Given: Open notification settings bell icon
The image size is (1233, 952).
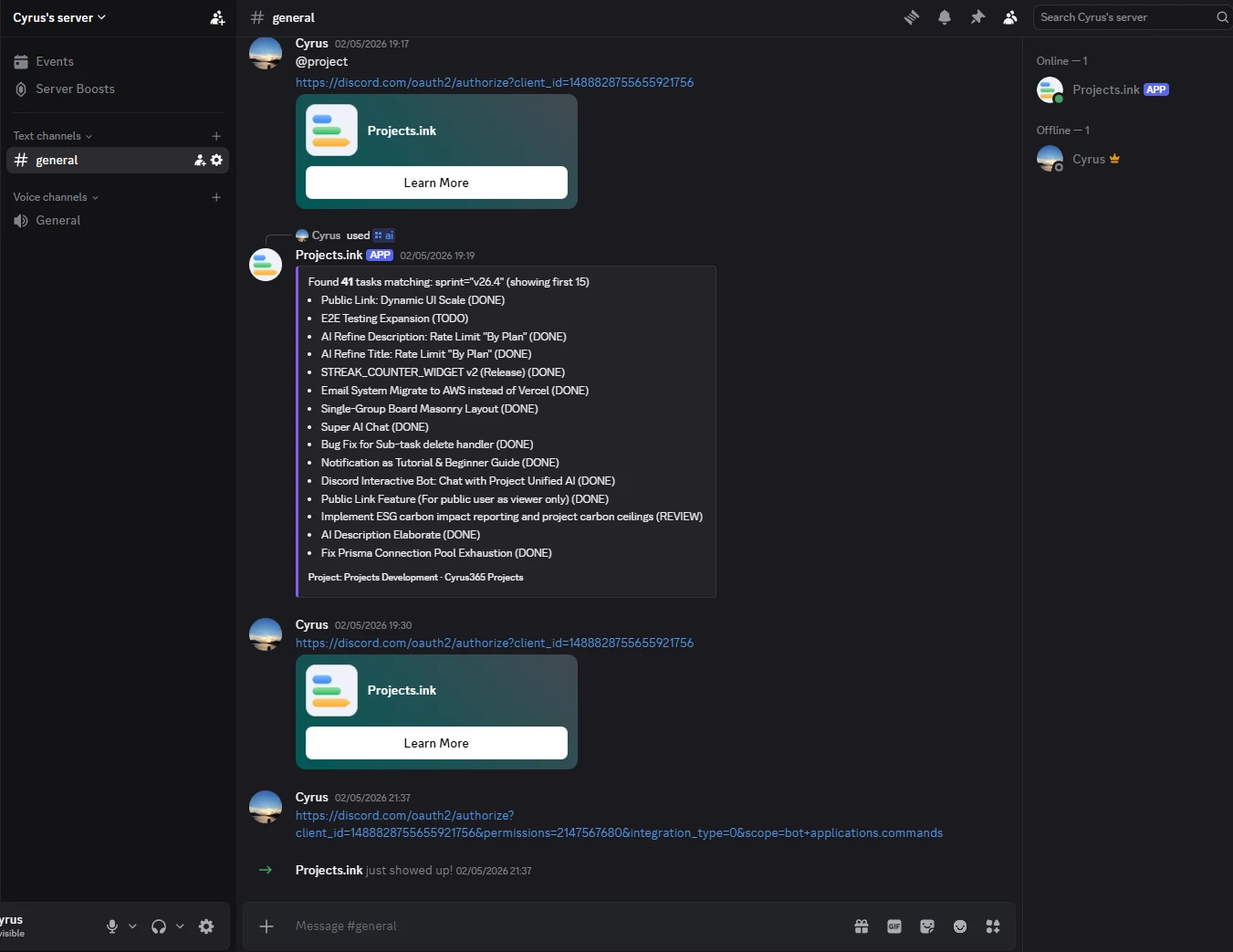Looking at the screenshot, I should coord(945,17).
